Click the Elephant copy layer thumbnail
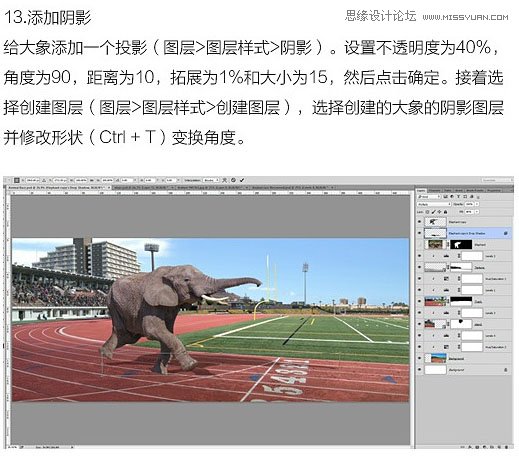The width and height of the screenshot is (519, 458). (435, 222)
